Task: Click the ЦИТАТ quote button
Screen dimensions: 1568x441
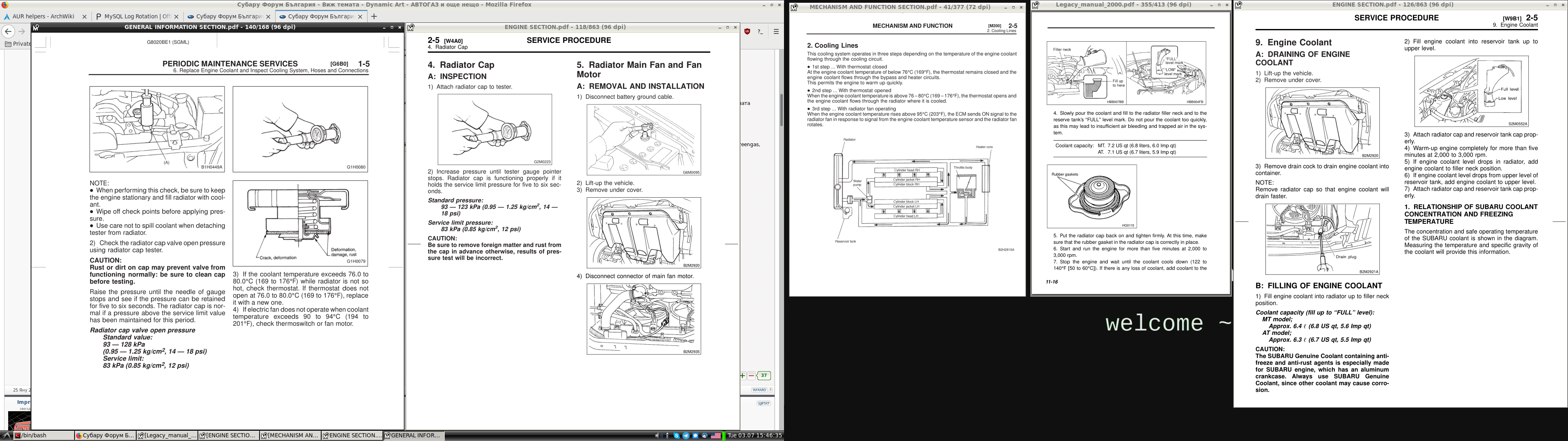Action: [x=764, y=403]
